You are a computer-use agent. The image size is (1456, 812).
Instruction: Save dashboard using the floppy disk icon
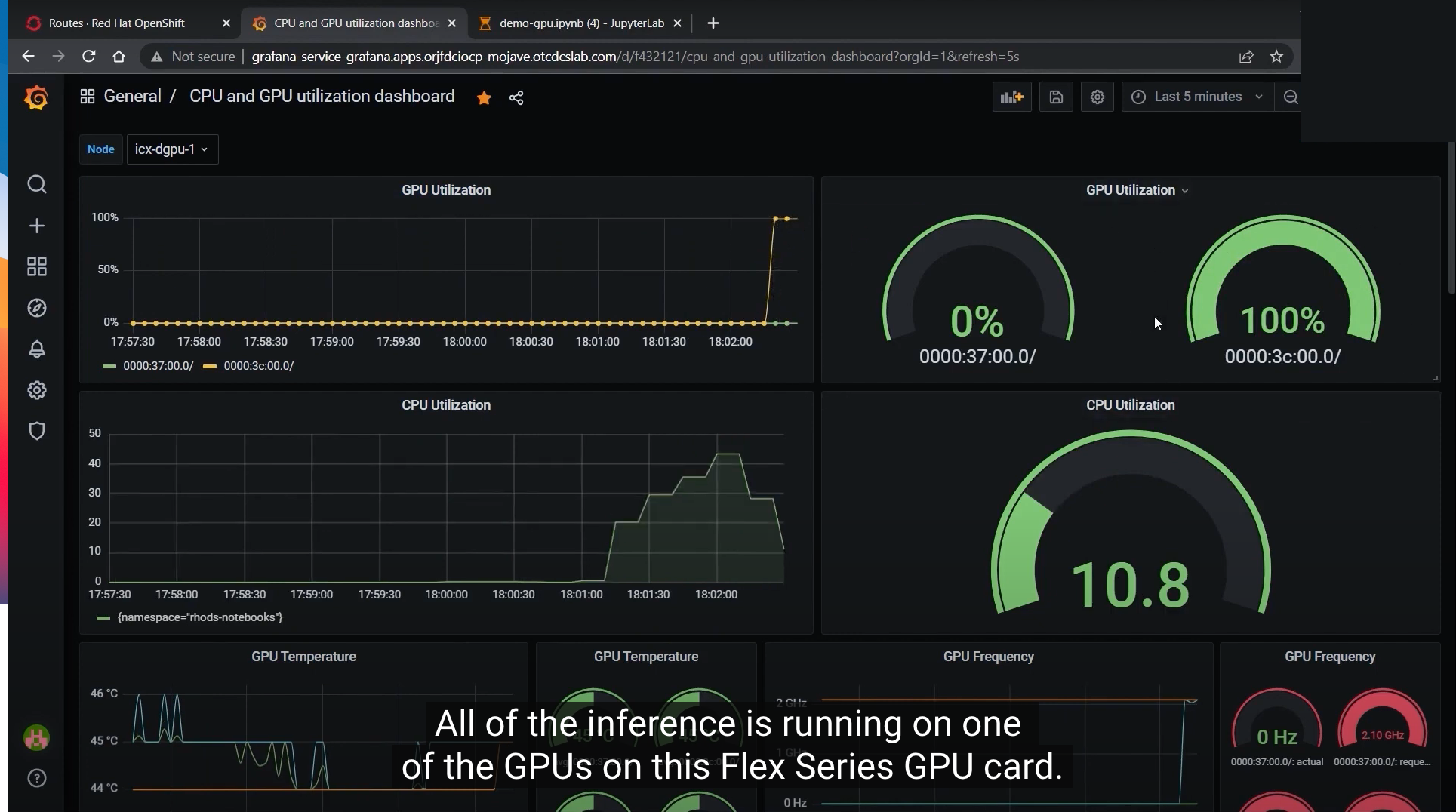(1056, 97)
